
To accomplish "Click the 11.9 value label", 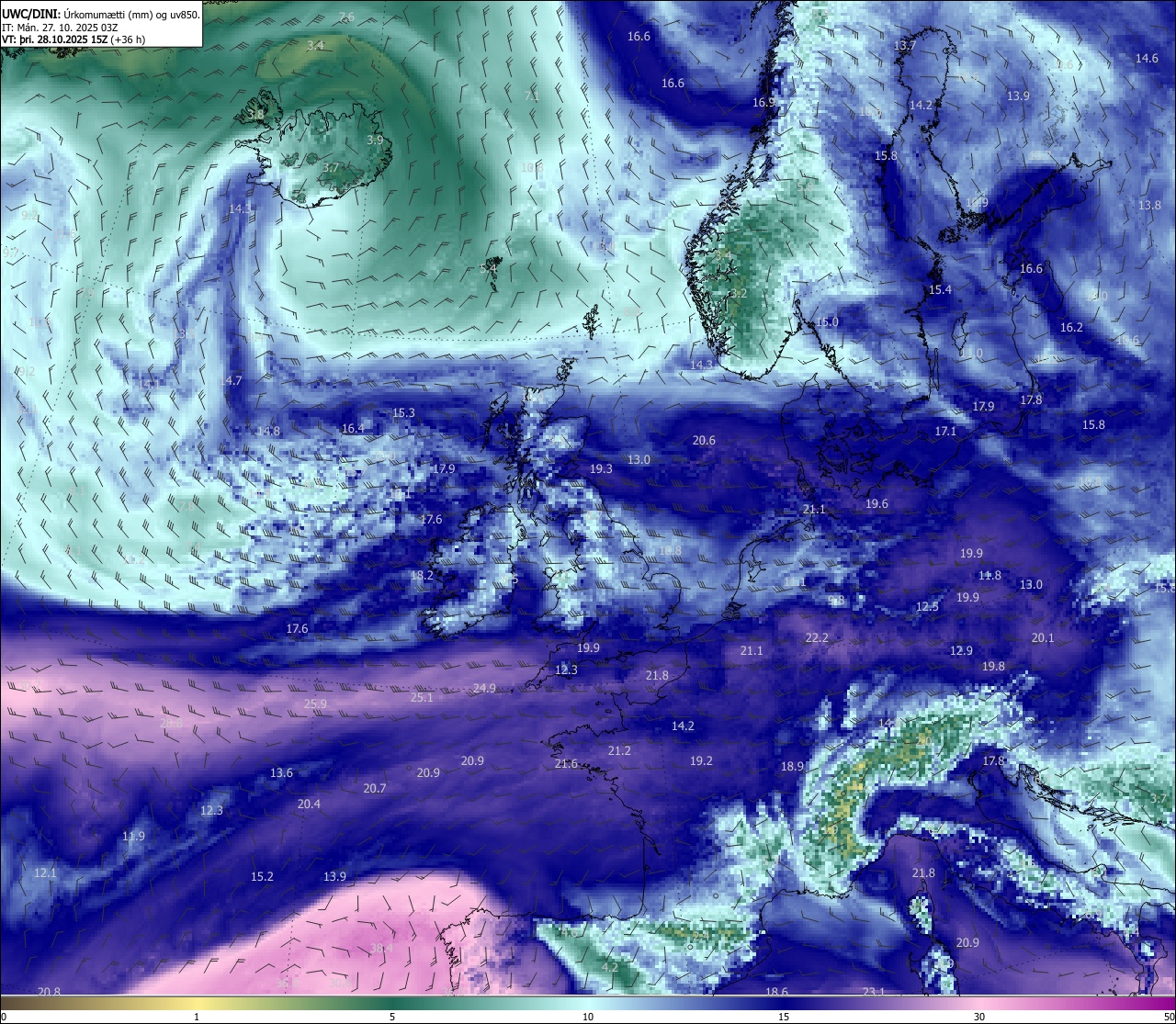I will coord(133,837).
